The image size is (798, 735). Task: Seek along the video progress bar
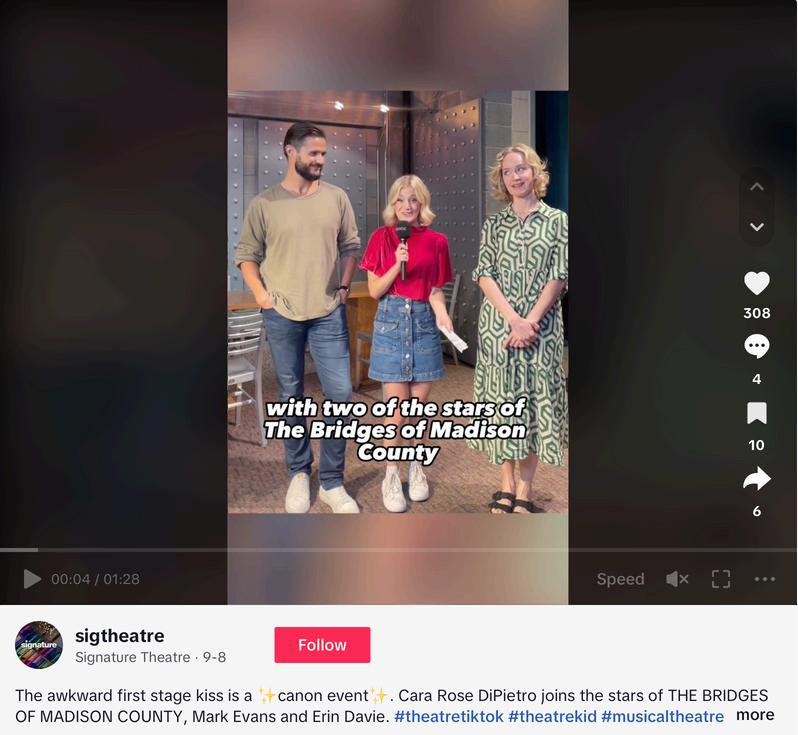pos(398,550)
